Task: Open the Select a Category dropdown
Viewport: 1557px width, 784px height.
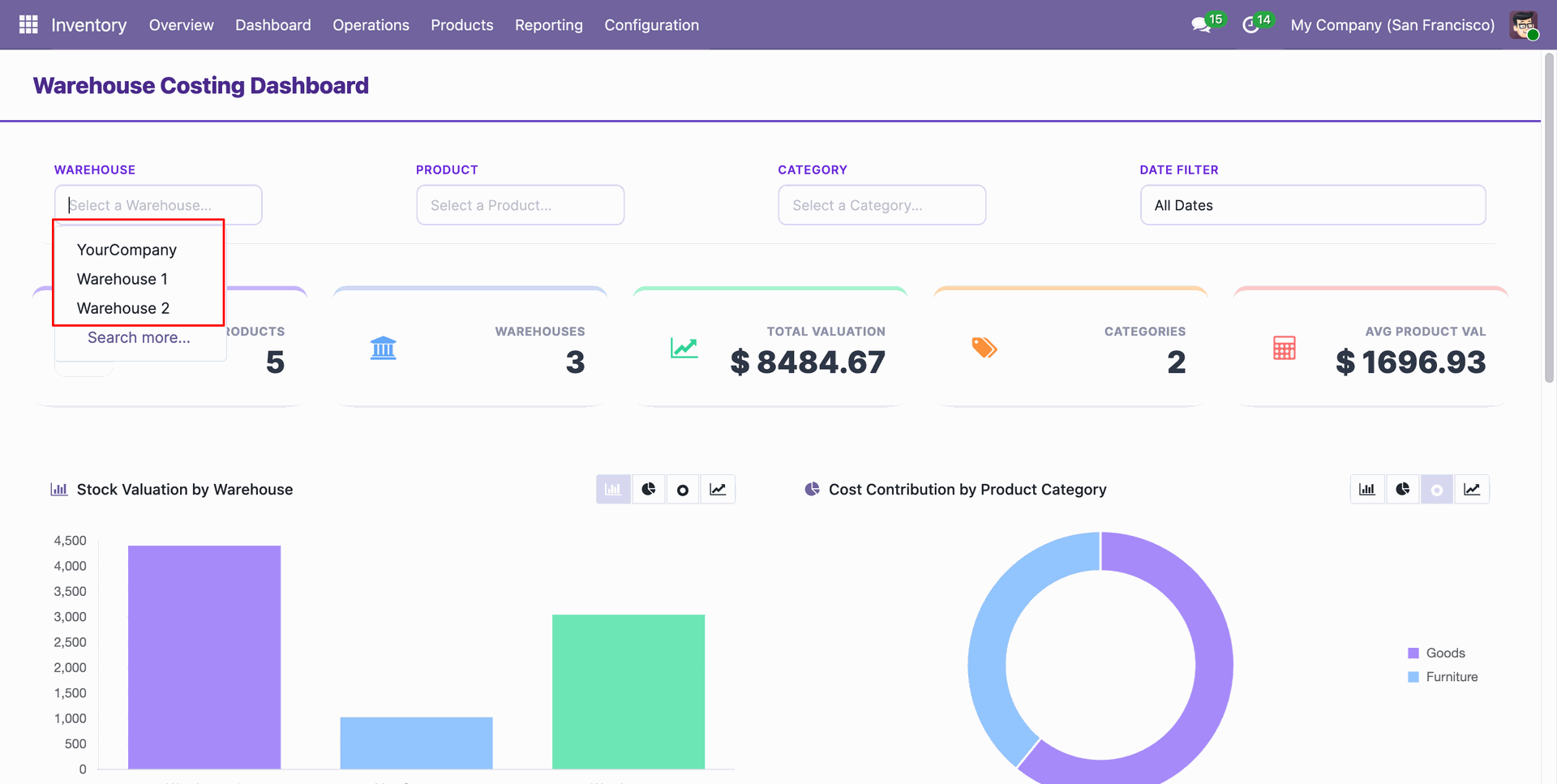Action: (881, 205)
